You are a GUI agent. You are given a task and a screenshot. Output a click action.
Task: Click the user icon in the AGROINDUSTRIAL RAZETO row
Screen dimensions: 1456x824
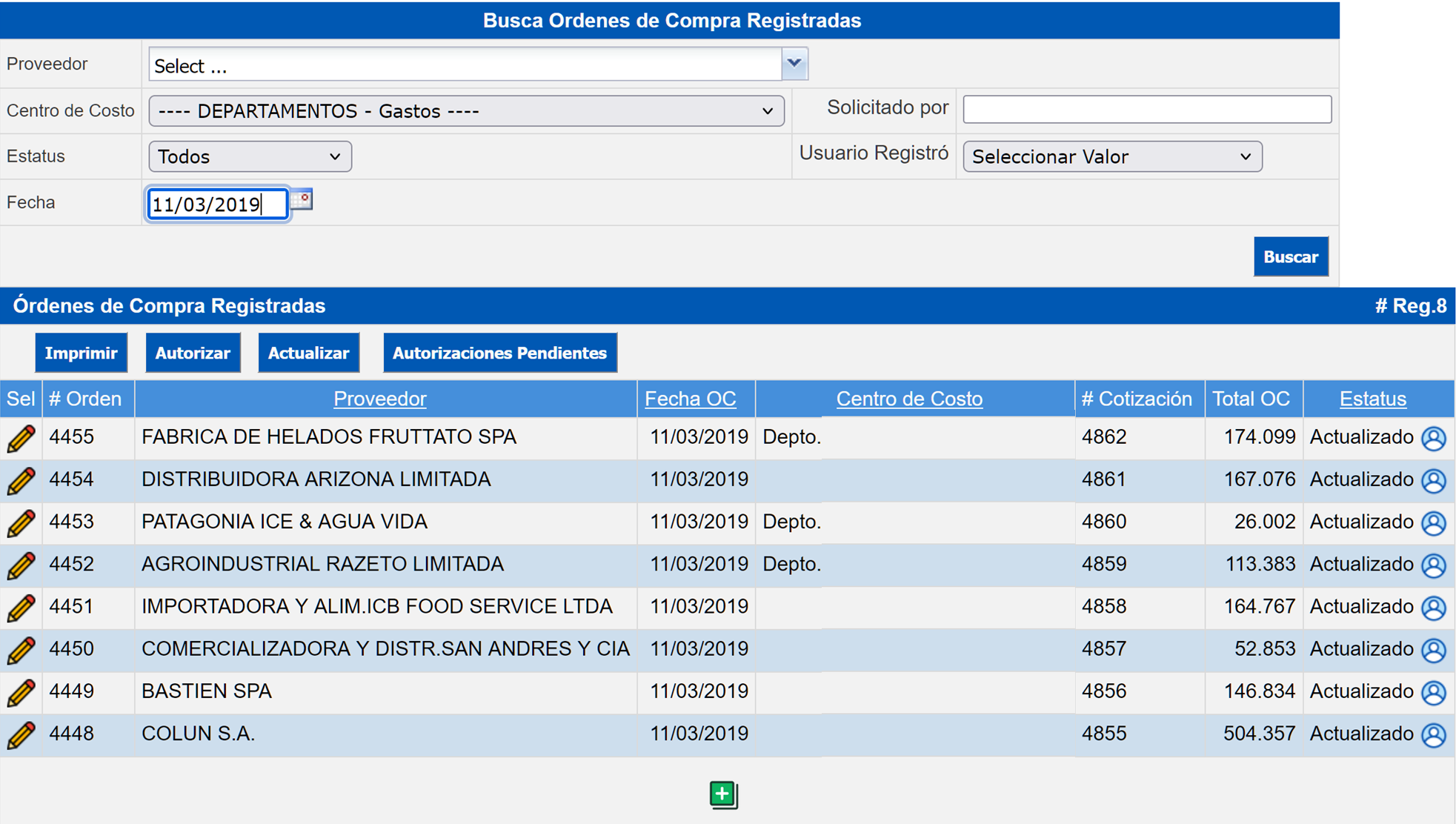coord(1434,565)
